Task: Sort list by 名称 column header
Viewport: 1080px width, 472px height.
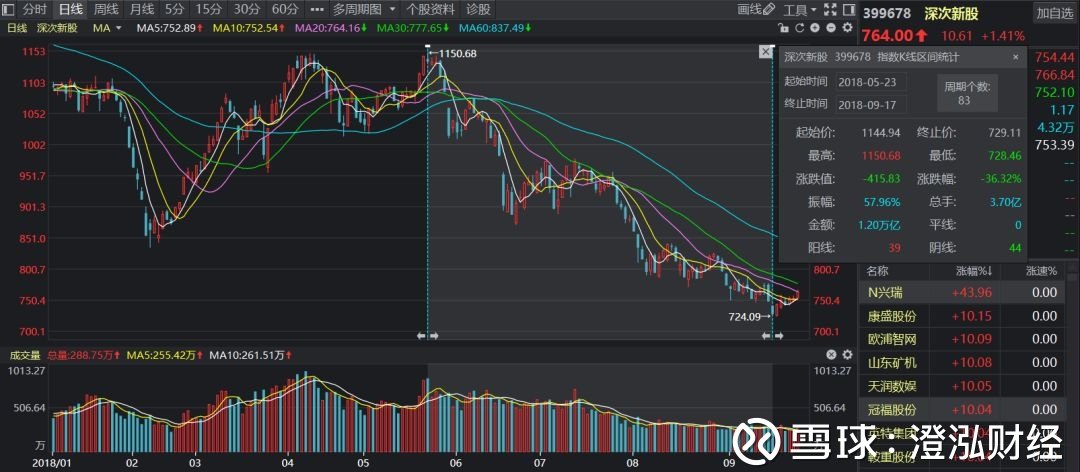Action: click(x=878, y=271)
